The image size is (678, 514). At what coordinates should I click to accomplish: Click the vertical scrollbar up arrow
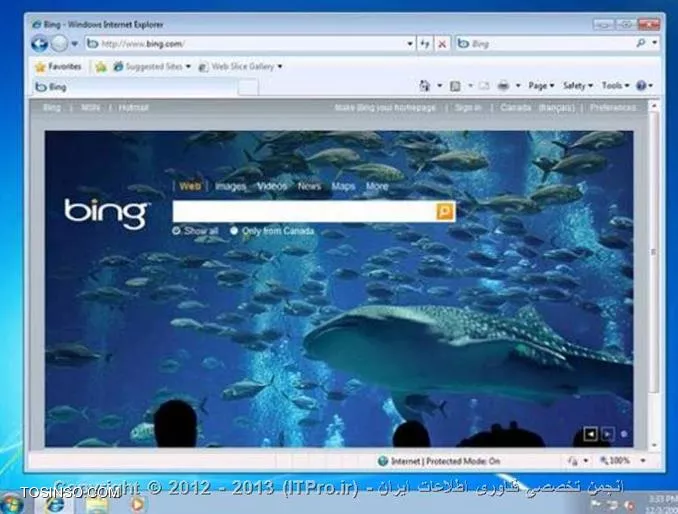(x=654, y=105)
